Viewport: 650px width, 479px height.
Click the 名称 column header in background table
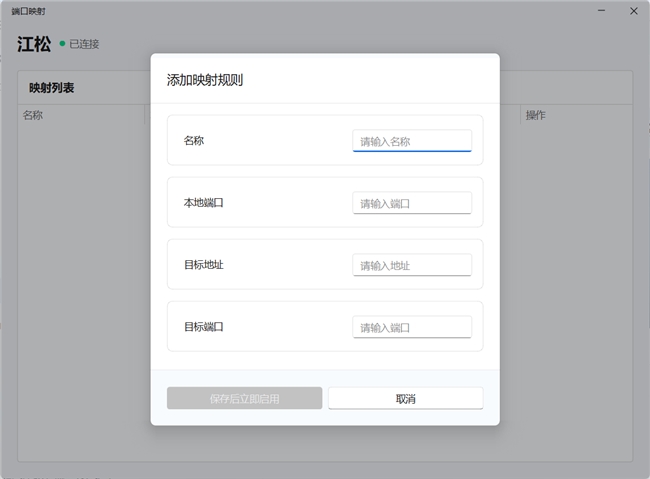click(33, 115)
